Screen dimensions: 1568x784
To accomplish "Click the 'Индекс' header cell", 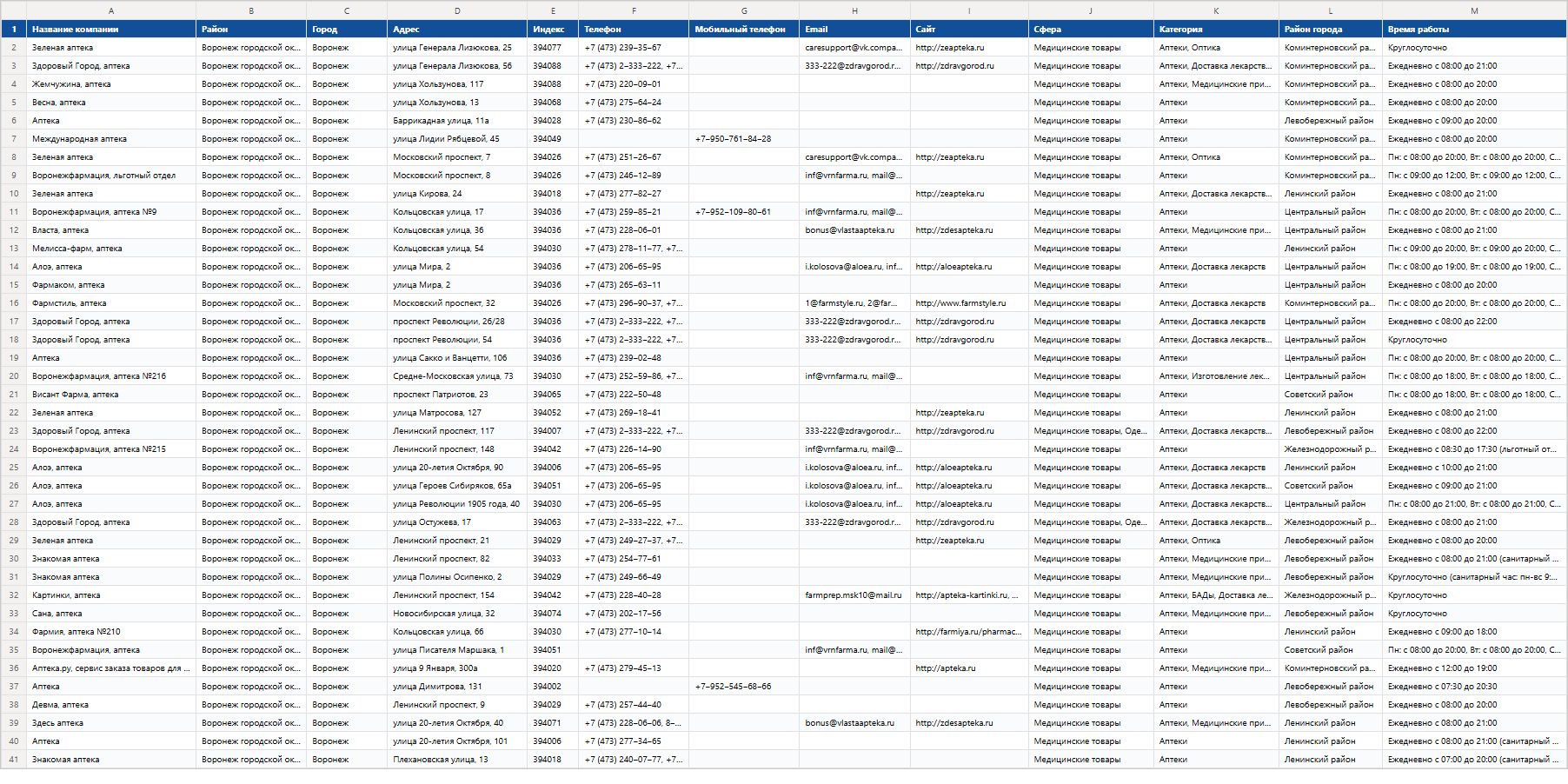I will point(553,30).
